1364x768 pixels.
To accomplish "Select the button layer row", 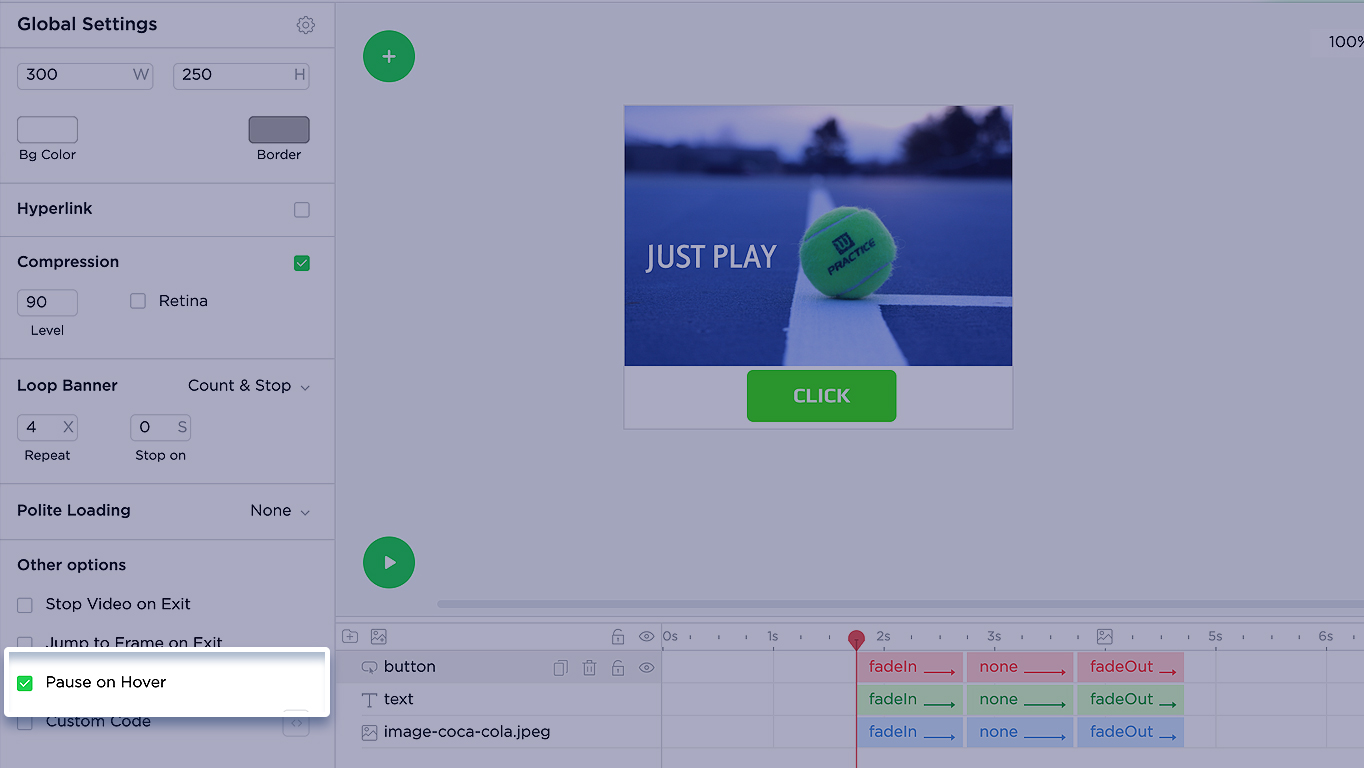I will 498,667.
